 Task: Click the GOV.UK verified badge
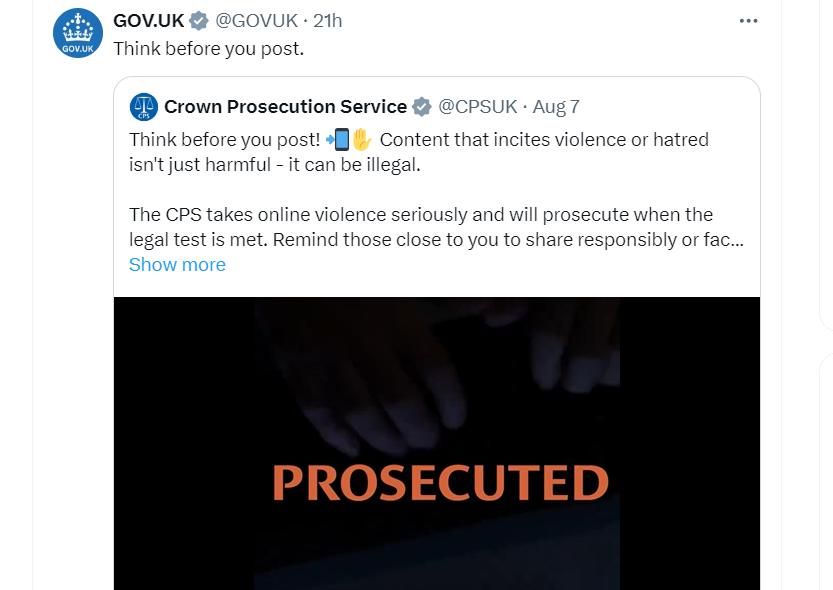click(199, 21)
